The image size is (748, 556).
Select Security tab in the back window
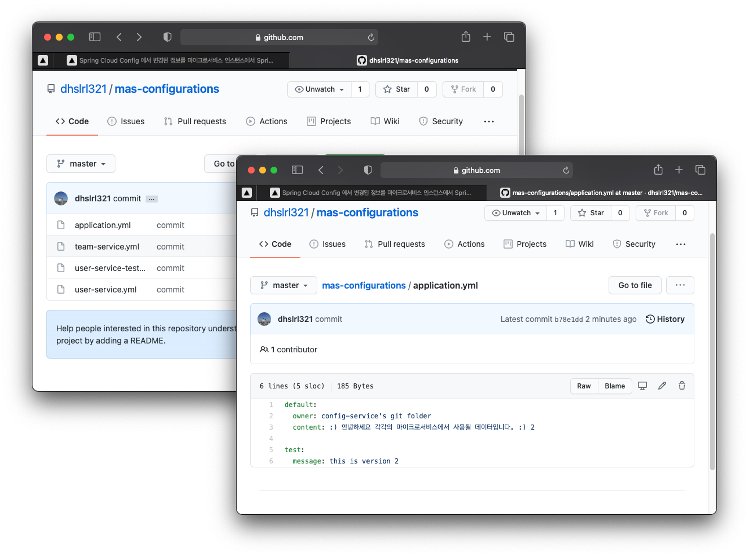click(441, 121)
